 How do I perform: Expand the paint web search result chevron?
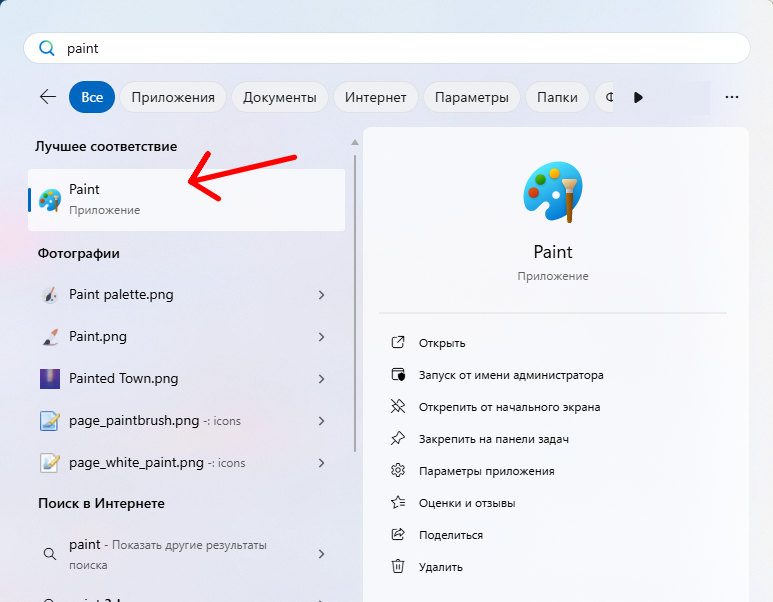pos(321,554)
